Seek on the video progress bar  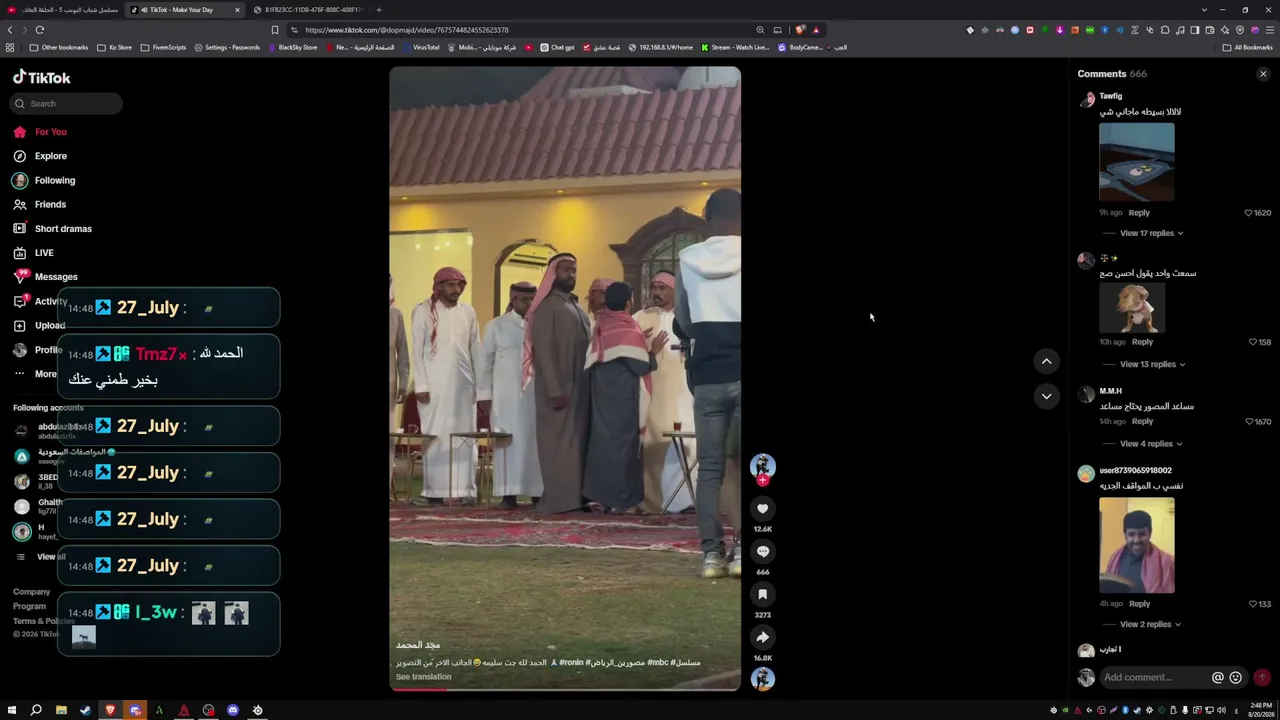[565, 689]
